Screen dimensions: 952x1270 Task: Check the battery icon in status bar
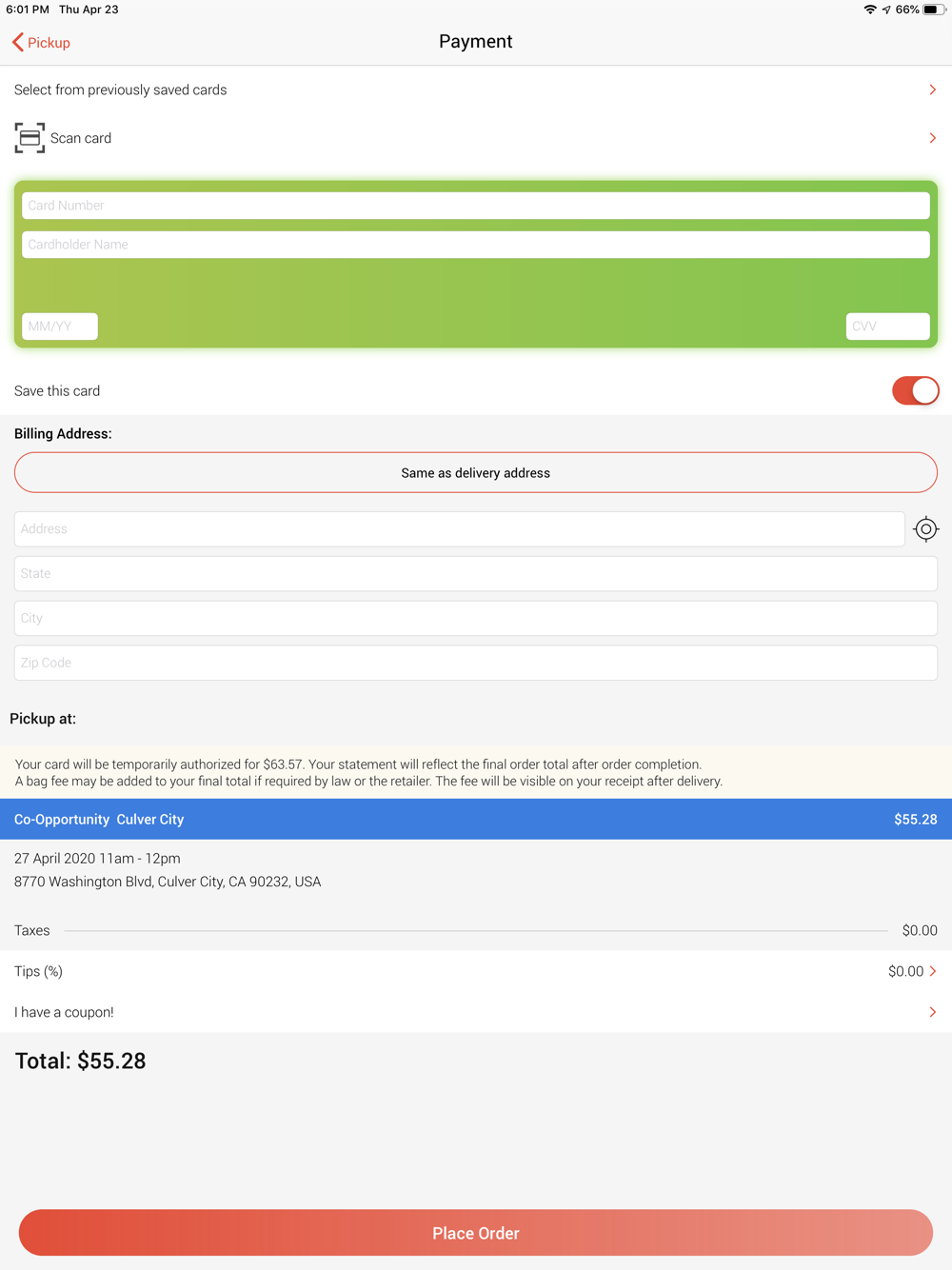934,10
